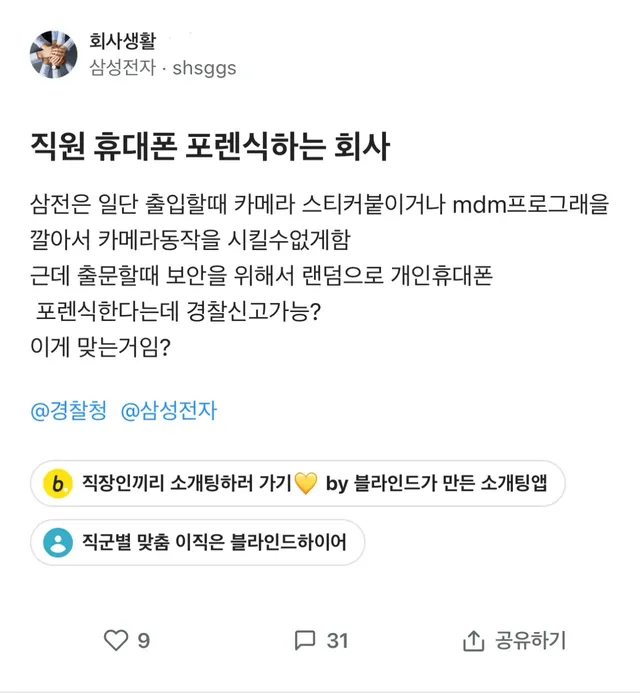640x693 pixels.
Task: Tap the yellow heart emoji in the 소개팅 banner
Action: click(306, 484)
